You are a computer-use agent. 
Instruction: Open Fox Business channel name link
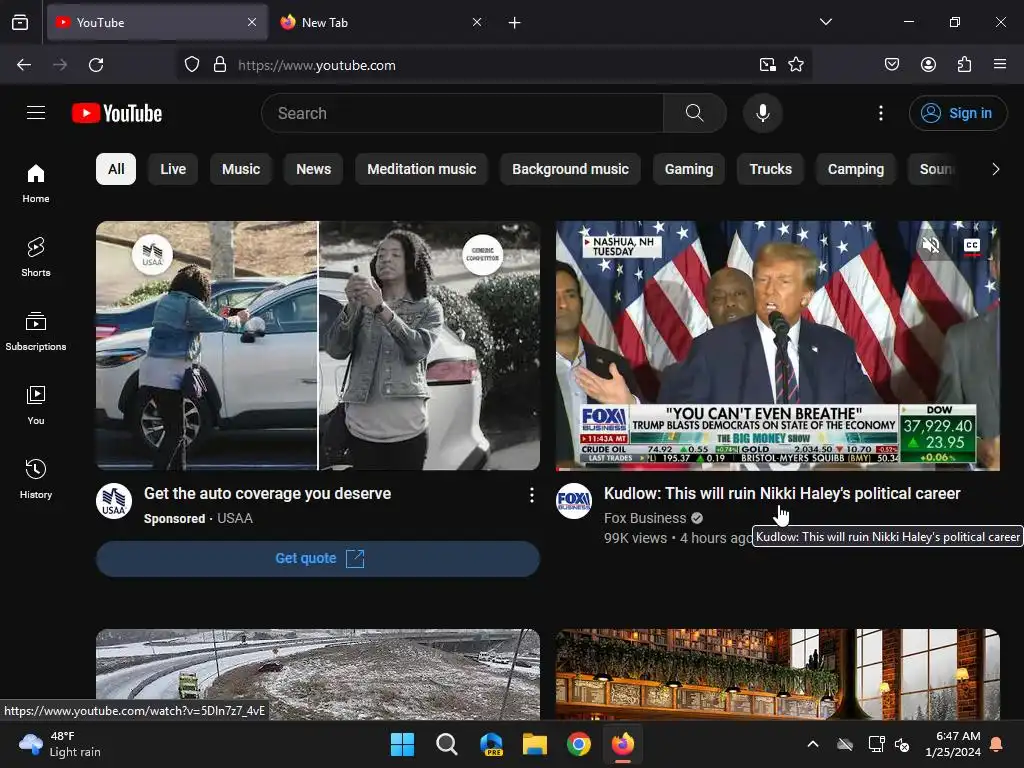click(645, 518)
